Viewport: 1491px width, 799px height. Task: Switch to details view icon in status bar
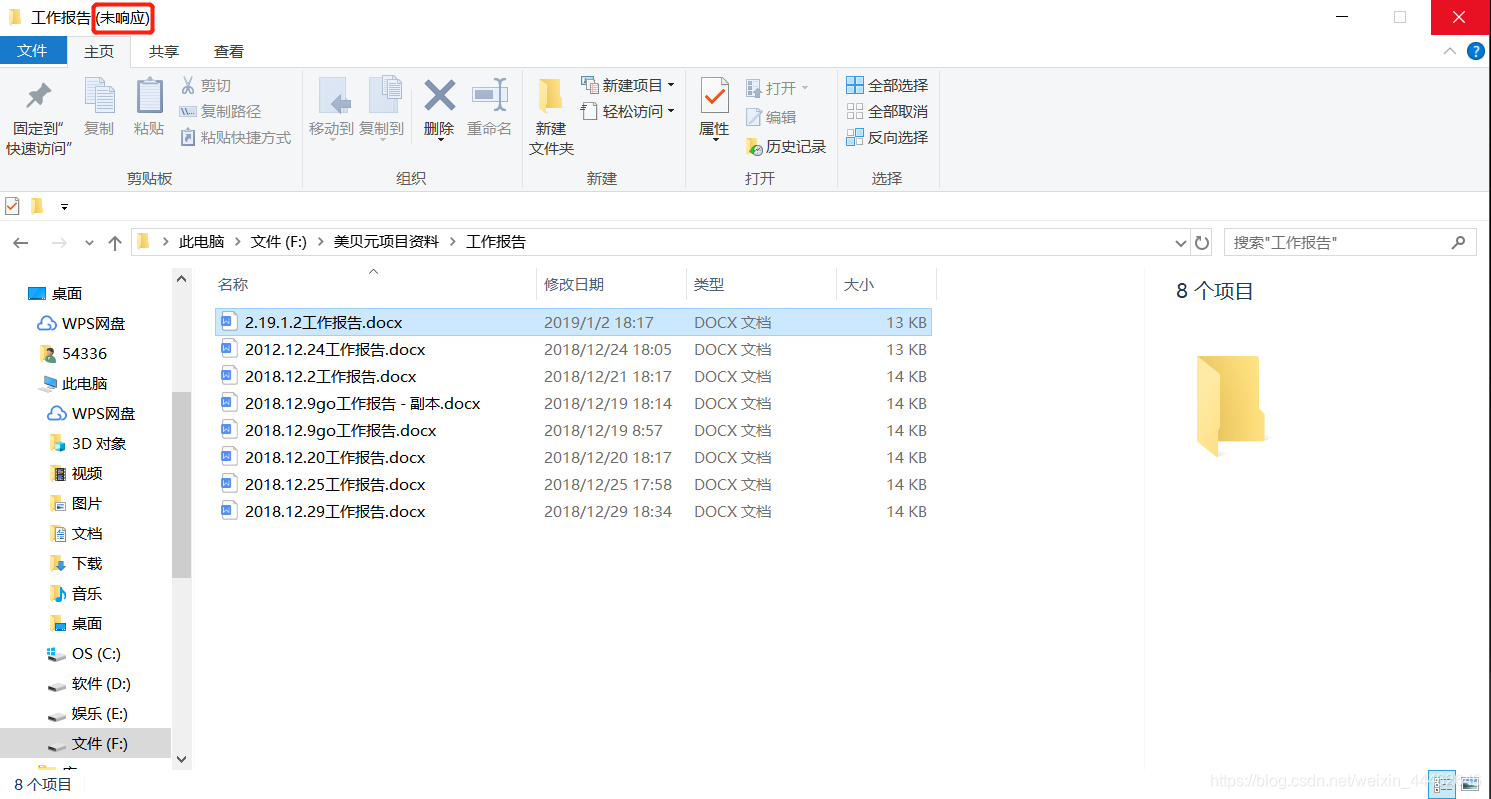click(1440, 784)
